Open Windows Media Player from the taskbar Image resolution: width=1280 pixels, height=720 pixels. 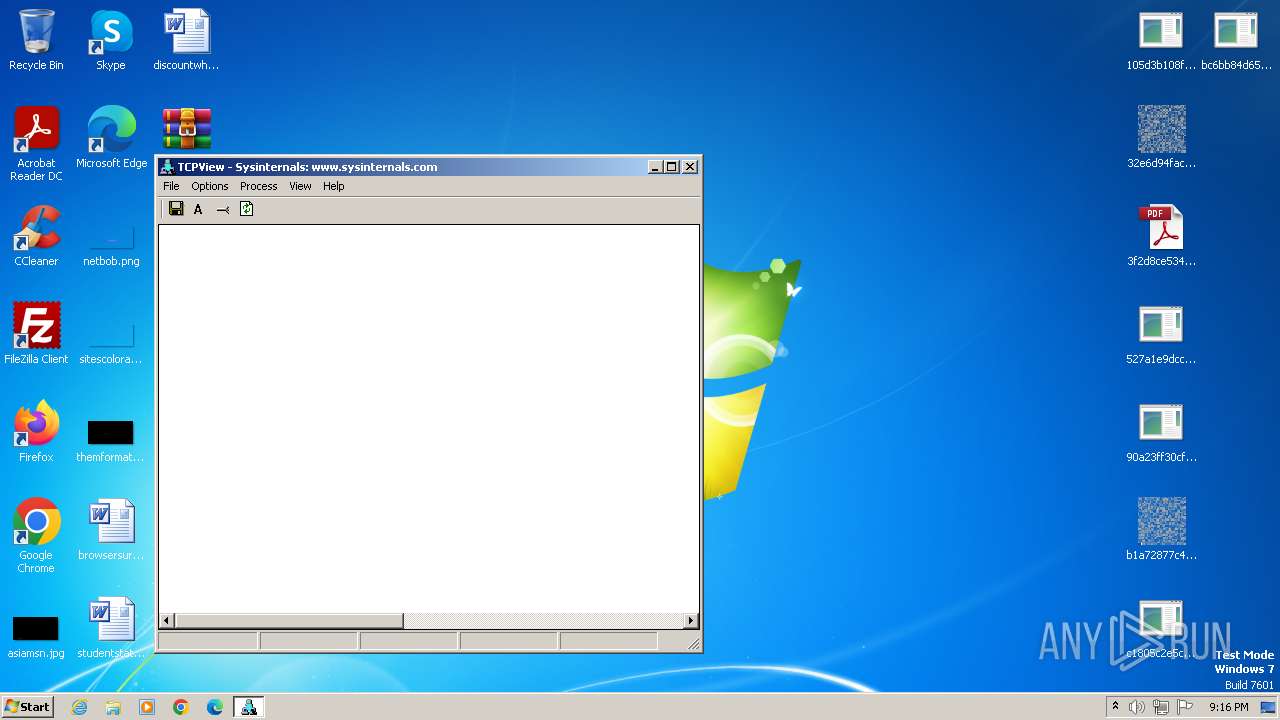147,707
